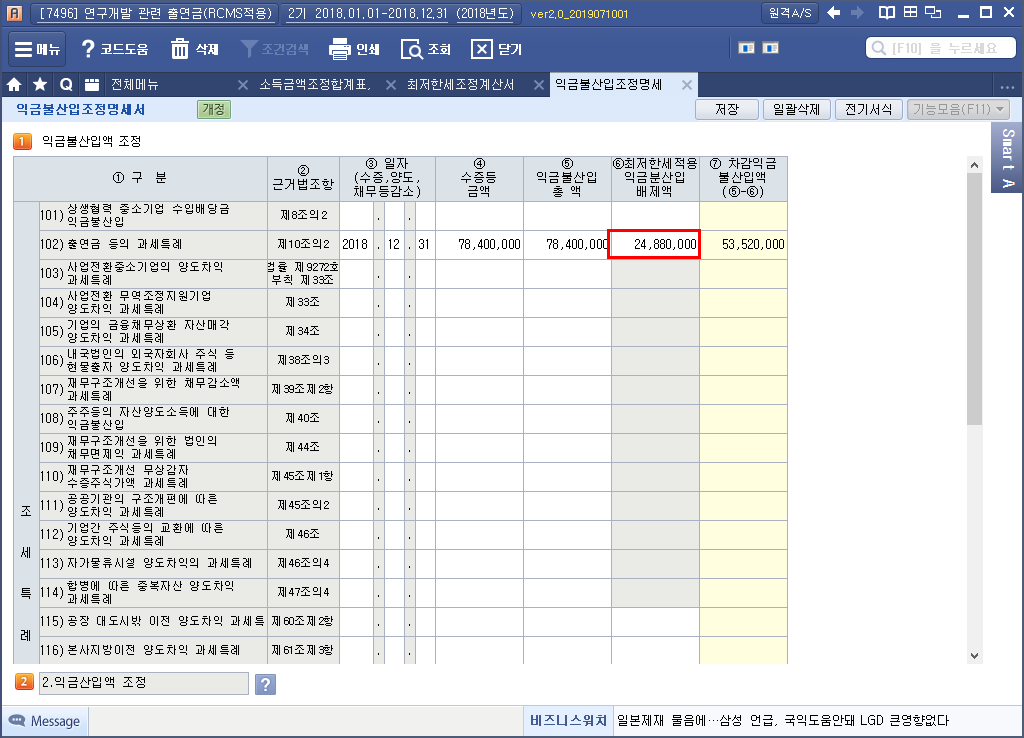Select the 24,880,000 배제액 cell
This screenshot has width=1024, height=738.
pos(654,244)
